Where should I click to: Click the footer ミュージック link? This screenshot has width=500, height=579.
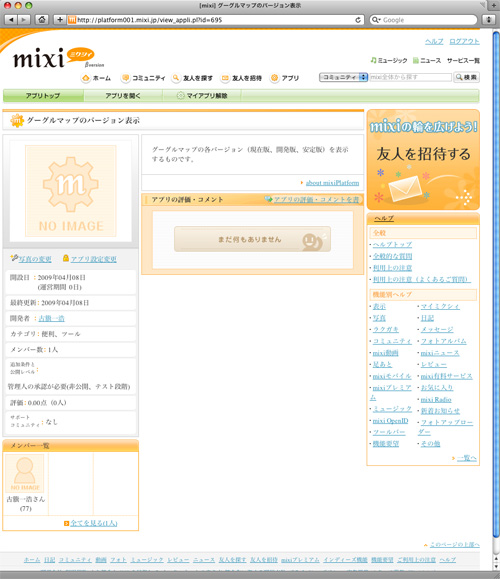[x=147, y=560]
